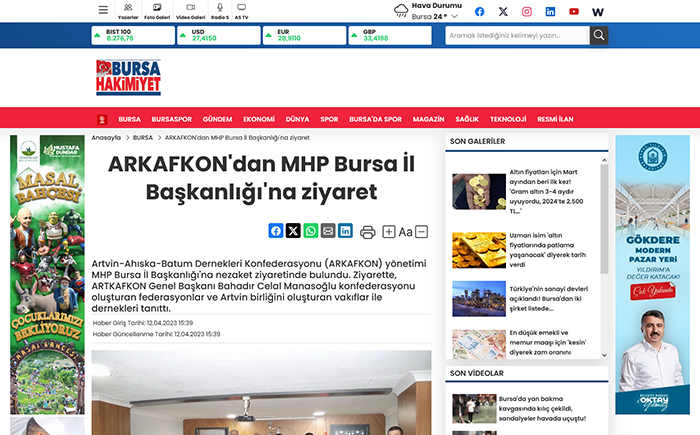Click the 'Haber Giriş Tarihi: 12.04.2023 15:39' text
Screen dimensions: 700x435
[143, 323]
